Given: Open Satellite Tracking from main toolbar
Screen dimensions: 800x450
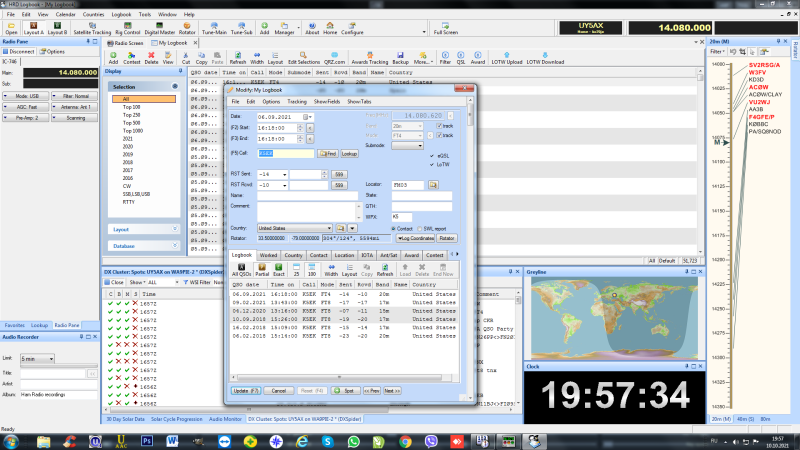Looking at the screenshot, I should 92,28.
